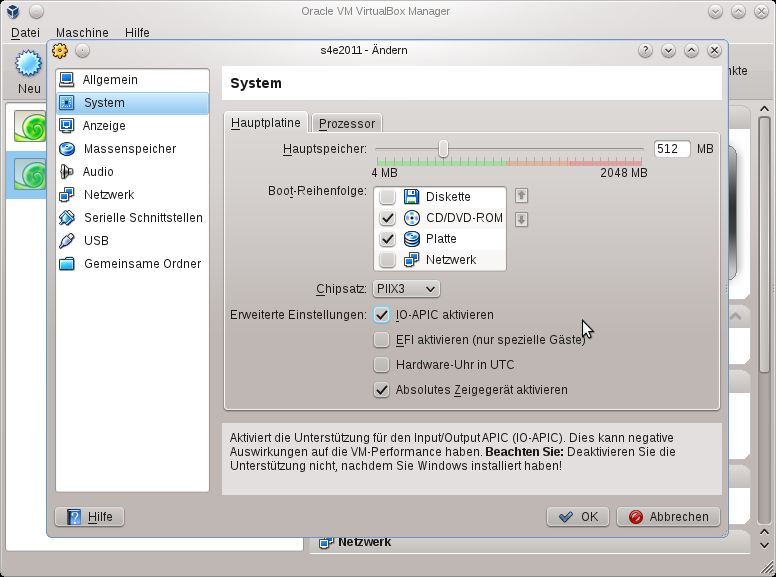Image resolution: width=776 pixels, height=577 pixels.
Task: Click the round button beside cube icon in main title bar
Action: tap(37, 11)
